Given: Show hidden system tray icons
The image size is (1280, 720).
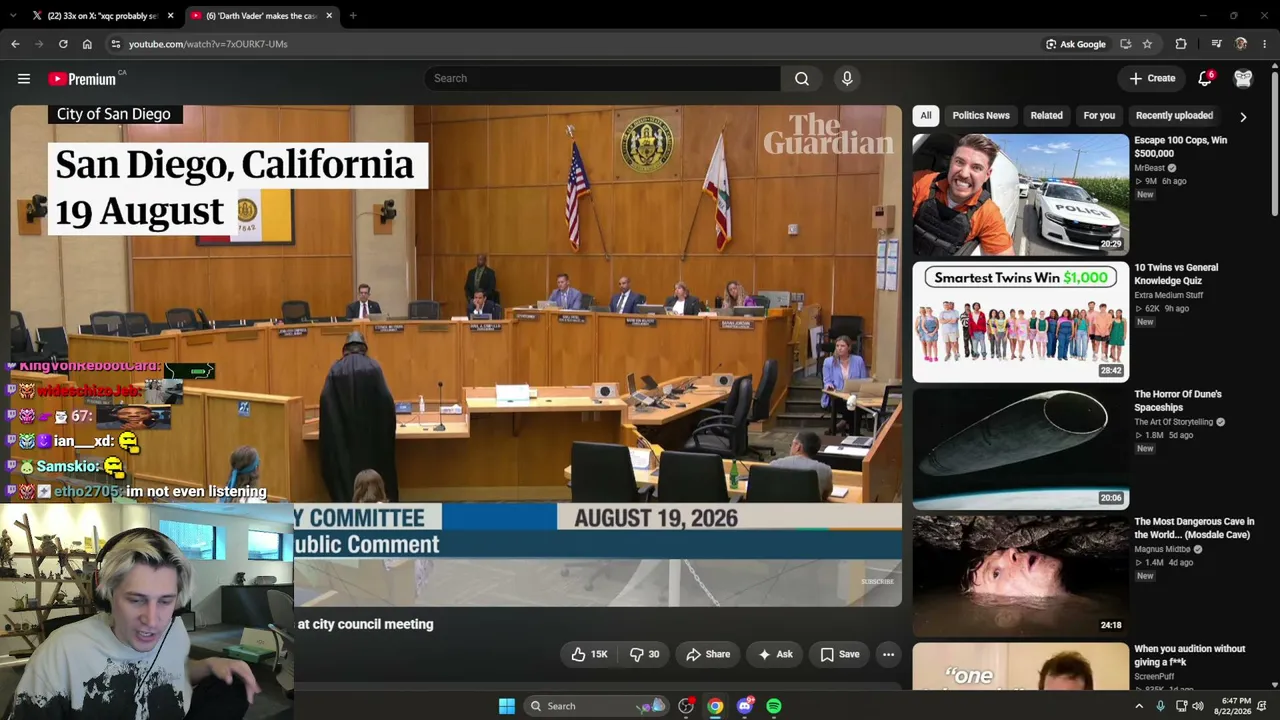Looking at the screenshot, I should (x=1139, y=706).
